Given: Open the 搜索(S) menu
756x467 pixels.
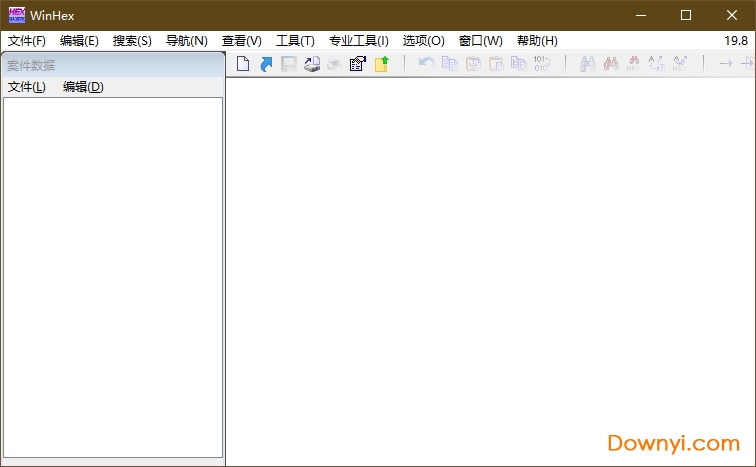Looking at the screenshot, I should 132,41.
